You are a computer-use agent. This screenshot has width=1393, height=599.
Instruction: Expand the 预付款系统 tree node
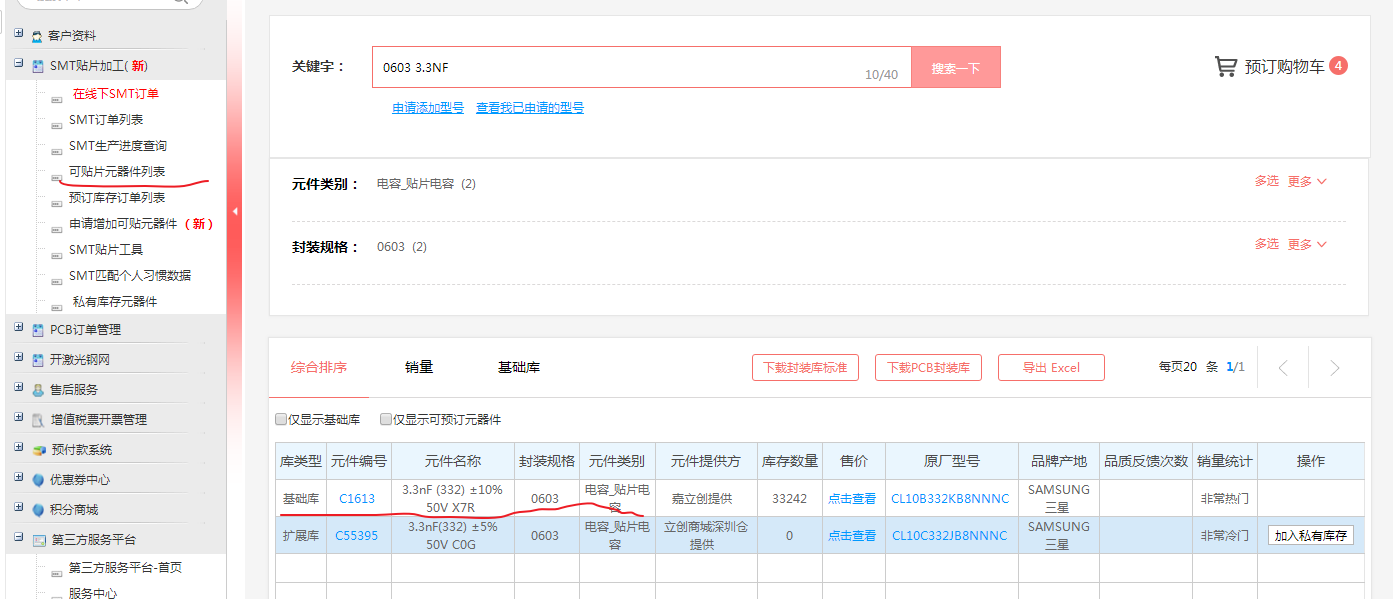19,448
